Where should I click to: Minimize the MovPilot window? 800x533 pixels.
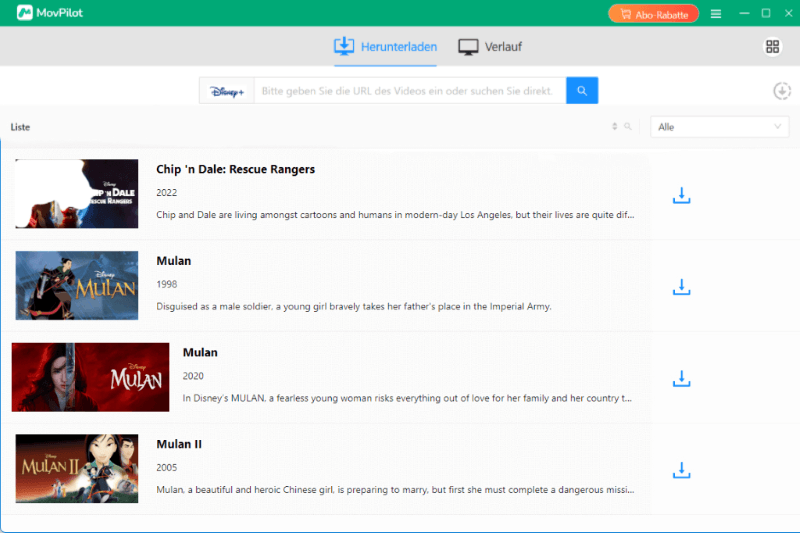744,13
